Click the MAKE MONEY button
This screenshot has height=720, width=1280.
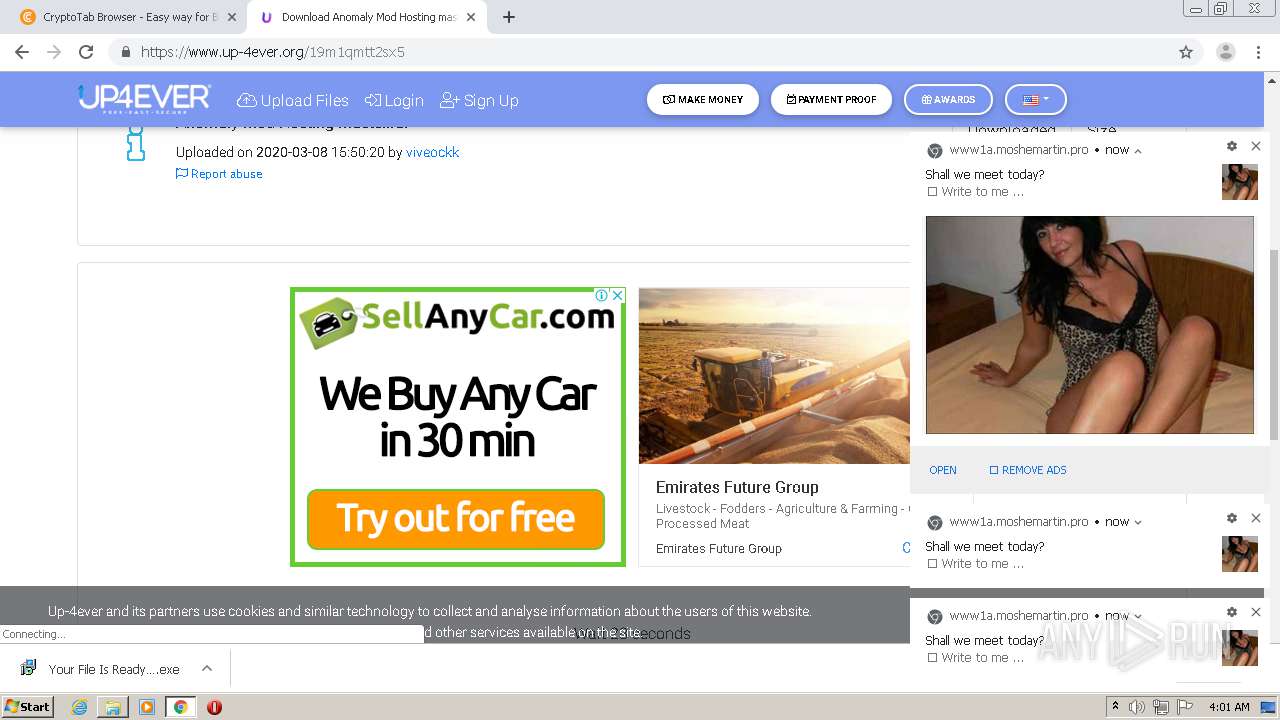(703, 100)
